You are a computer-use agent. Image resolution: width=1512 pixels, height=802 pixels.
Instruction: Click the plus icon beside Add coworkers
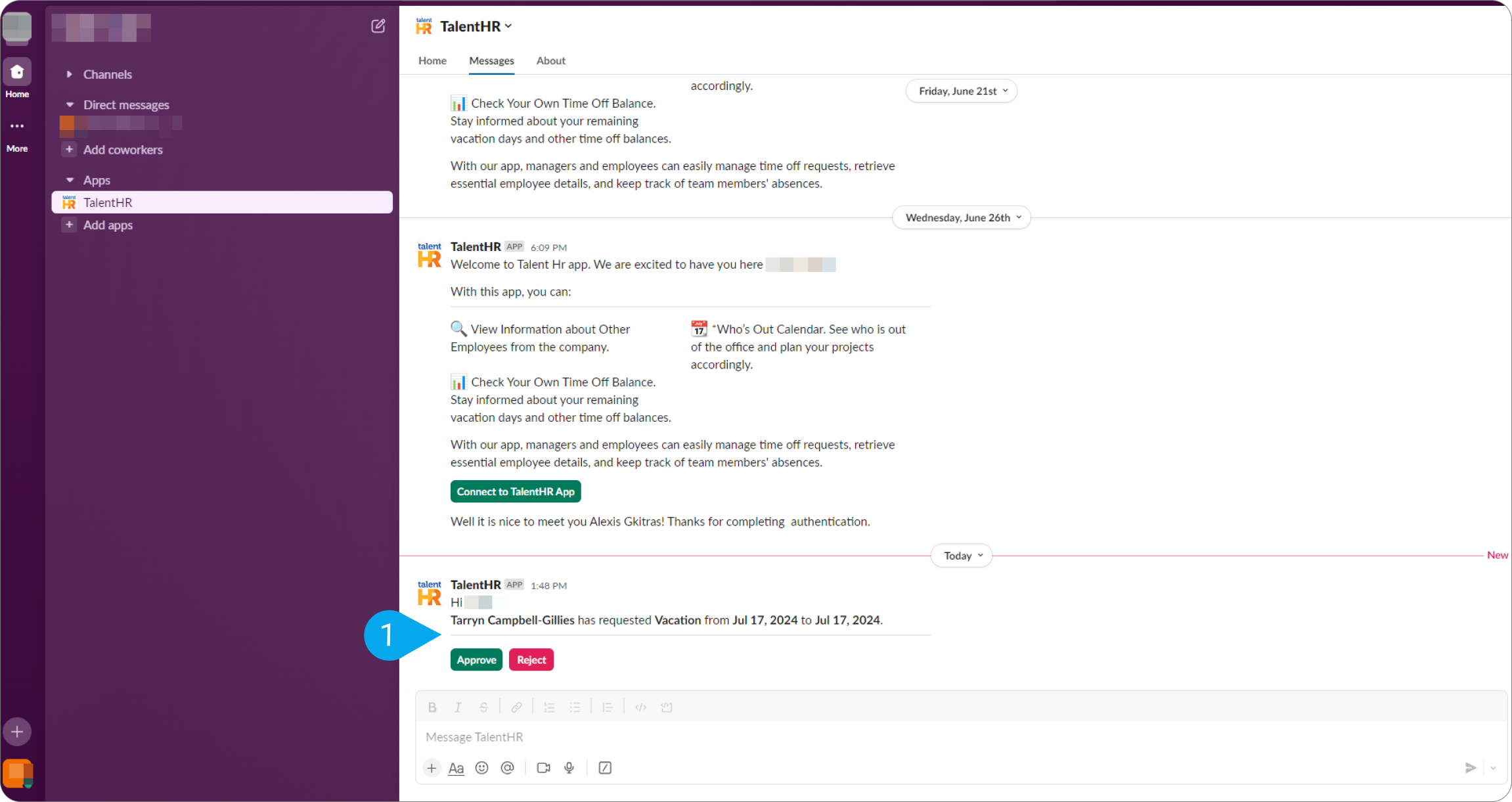coord(69,149)
